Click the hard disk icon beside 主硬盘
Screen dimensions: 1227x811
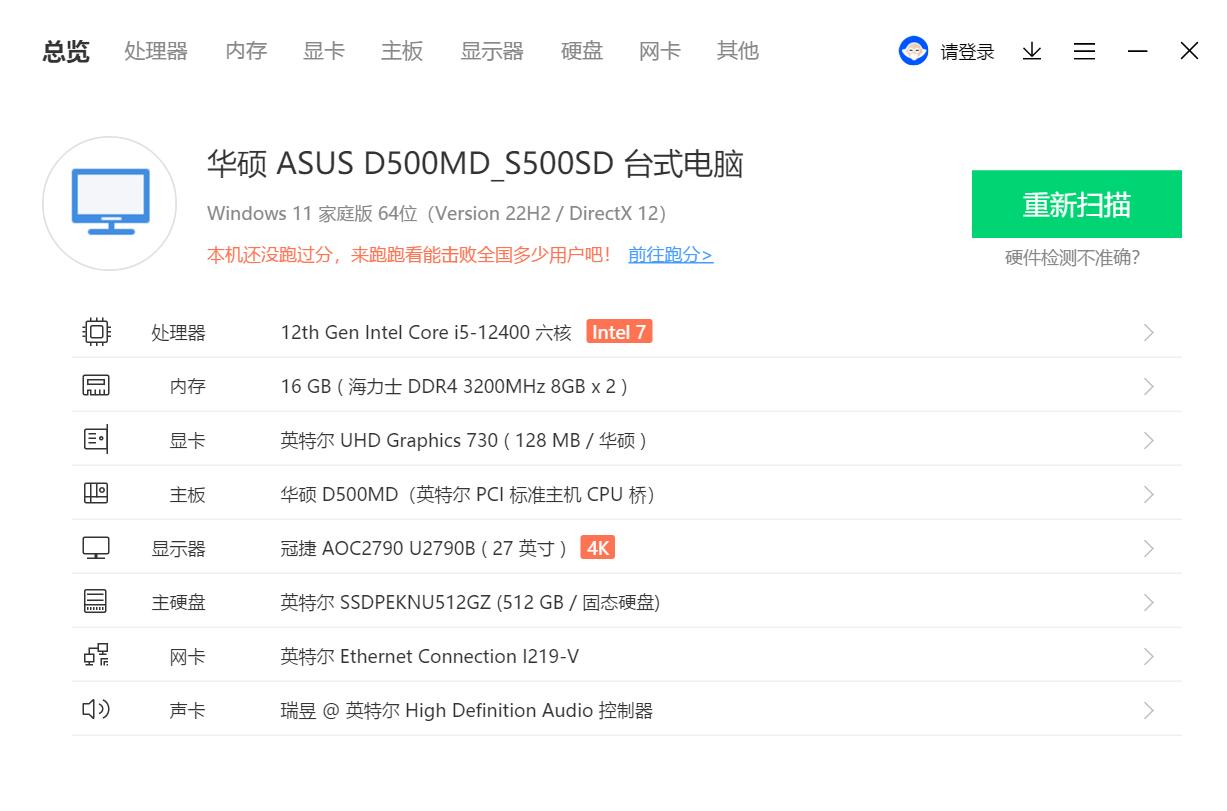pyautogui.click(x=95, y=601)
